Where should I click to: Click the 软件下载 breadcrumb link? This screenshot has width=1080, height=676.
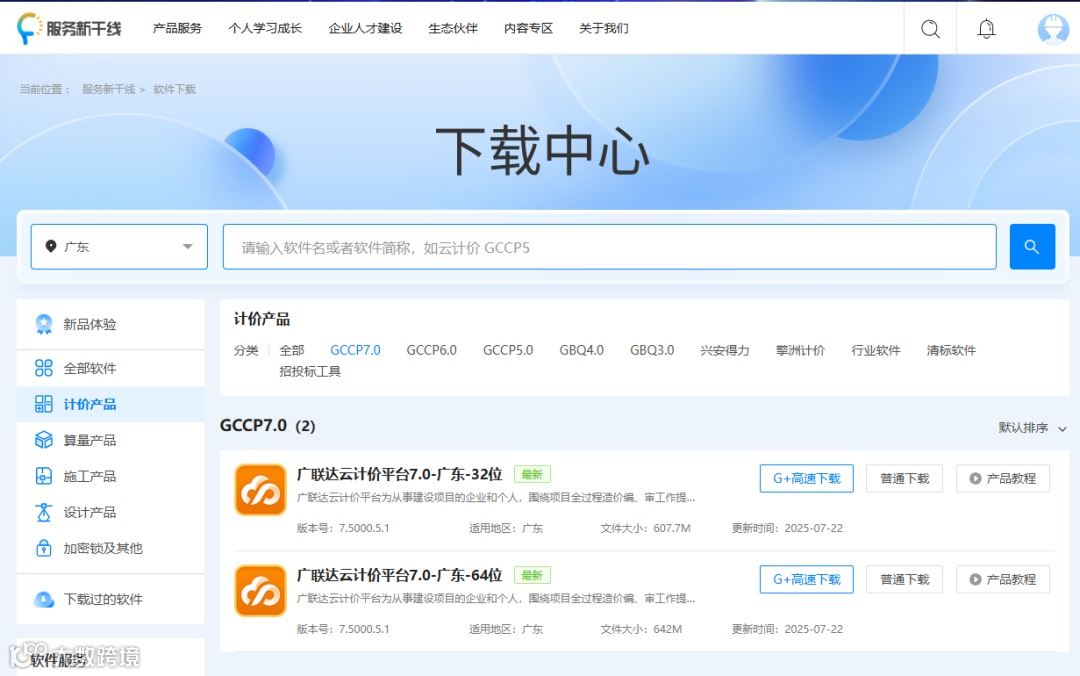(x=174, y=90)
